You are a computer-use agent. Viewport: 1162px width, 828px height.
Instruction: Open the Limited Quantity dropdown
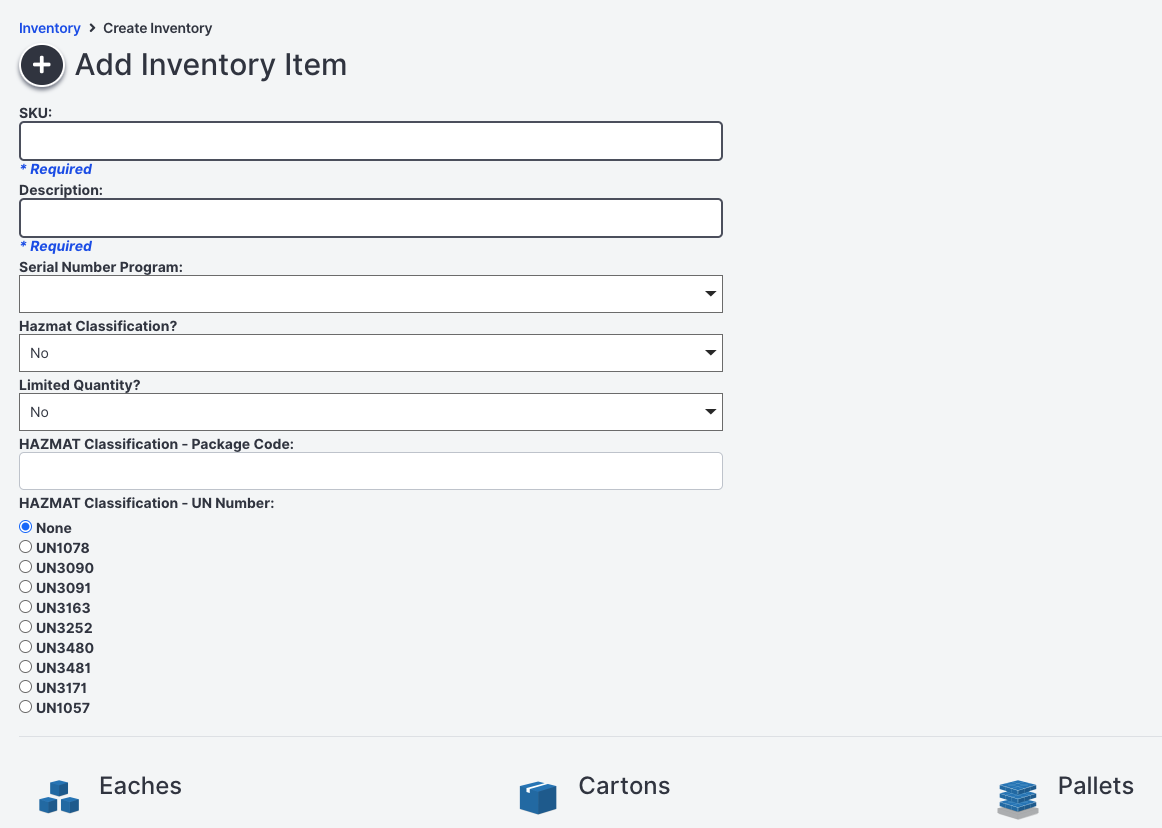coord(370,412)
